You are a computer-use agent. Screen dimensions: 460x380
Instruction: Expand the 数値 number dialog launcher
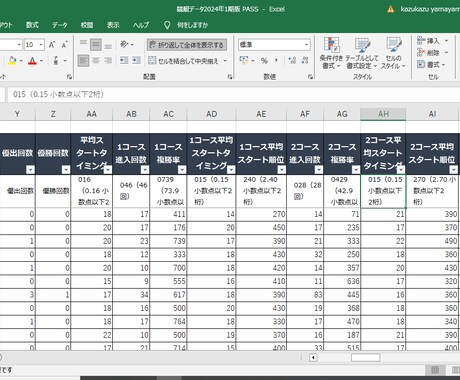pos(310,77)
